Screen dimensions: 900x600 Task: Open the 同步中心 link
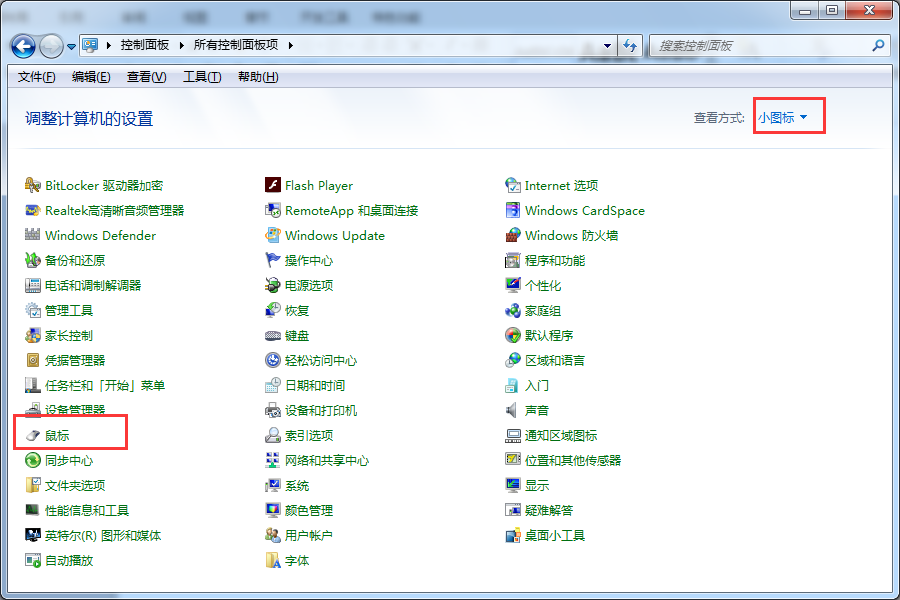[69, 460]
